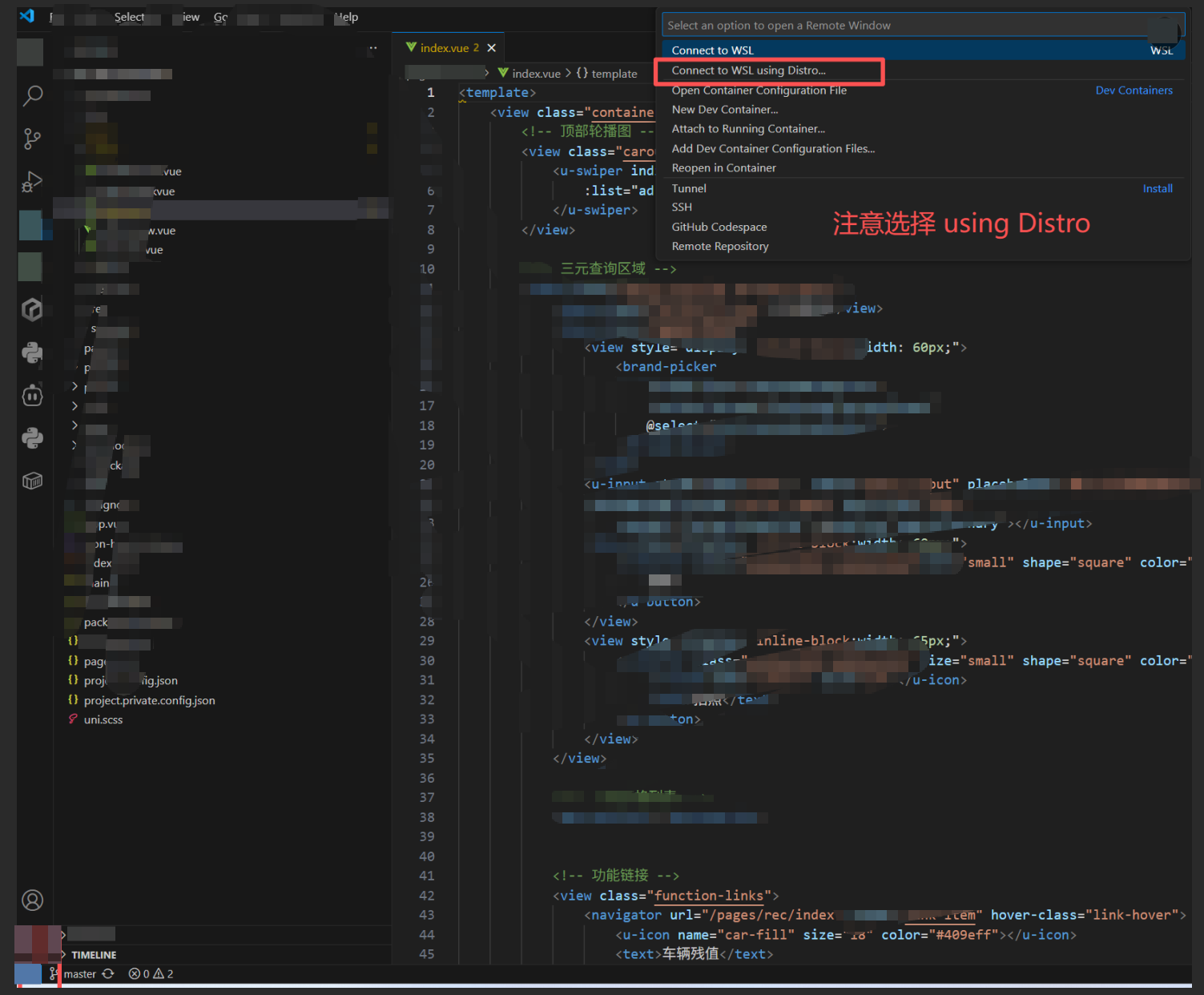Open the Help menu
1204x995 pixels.
click(x=346, y=17)
